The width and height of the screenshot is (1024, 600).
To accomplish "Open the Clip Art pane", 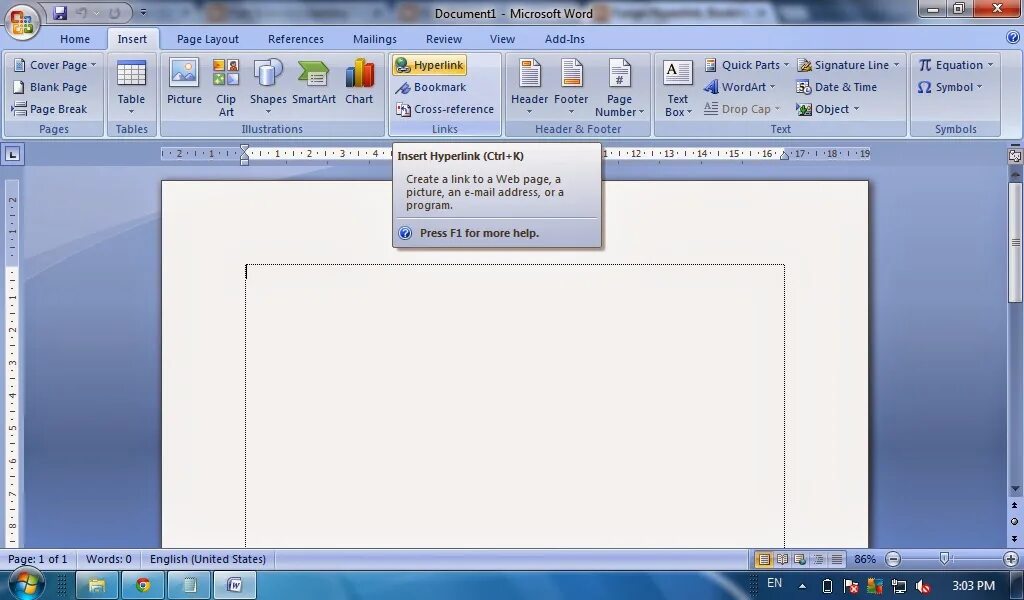I will [x=226, y=87].
